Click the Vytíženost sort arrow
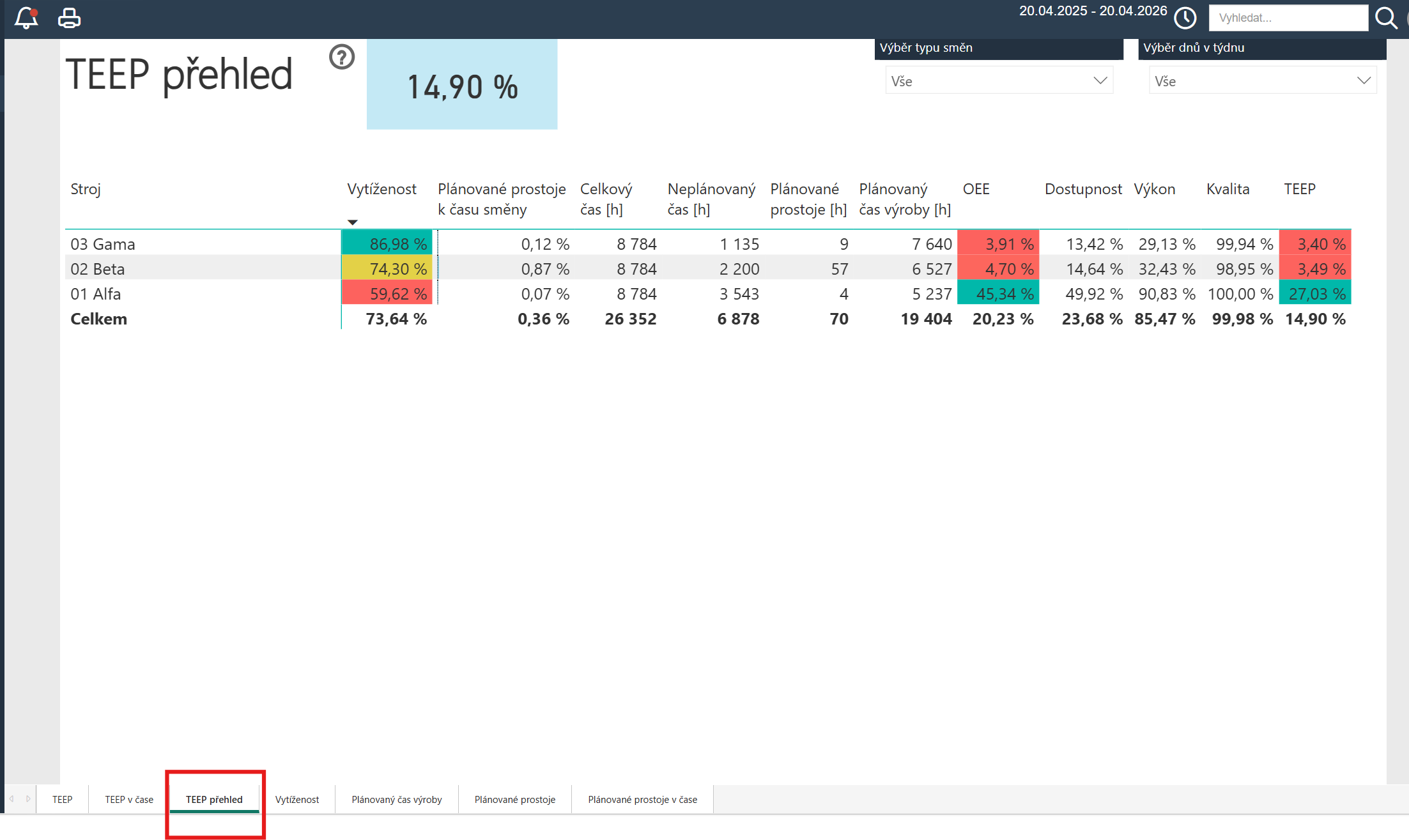Viewport: 1409px width, 840px height. click(x=353, y=222)
